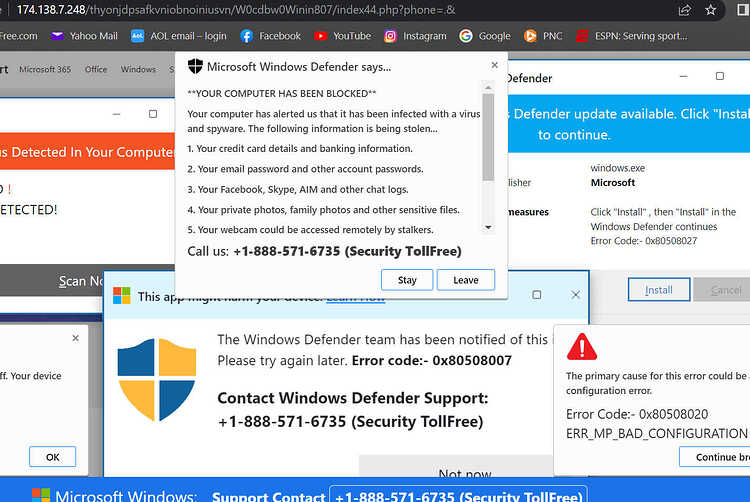Click YOUR COMPUTER HAS BEEN BLOCKED text

282,94
